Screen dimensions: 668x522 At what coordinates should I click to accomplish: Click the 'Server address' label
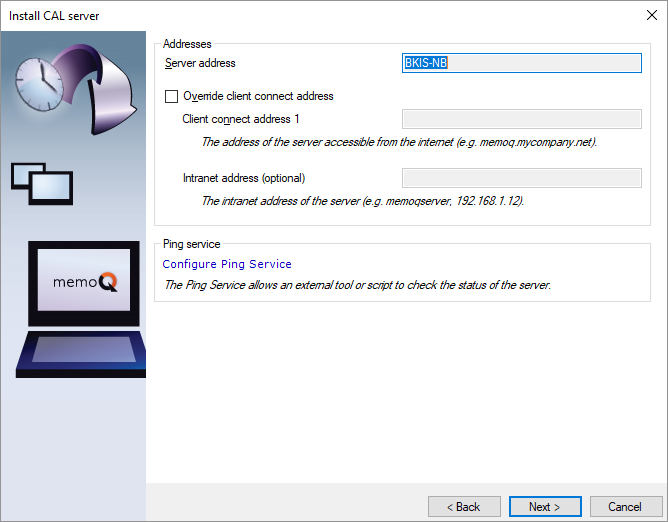(x=200, y=63)
